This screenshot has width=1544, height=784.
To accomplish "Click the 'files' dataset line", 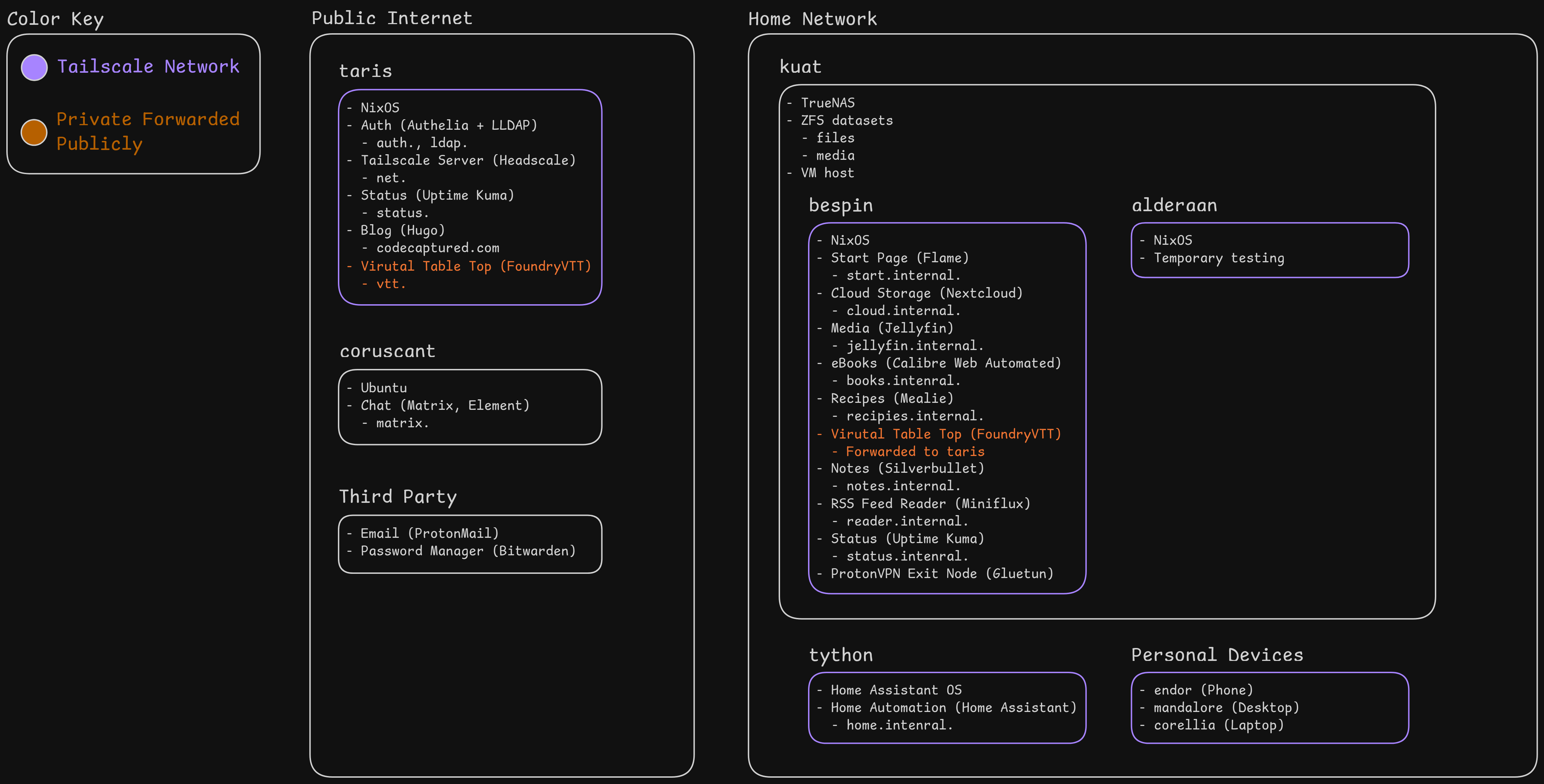I will (x=836, y=138).
